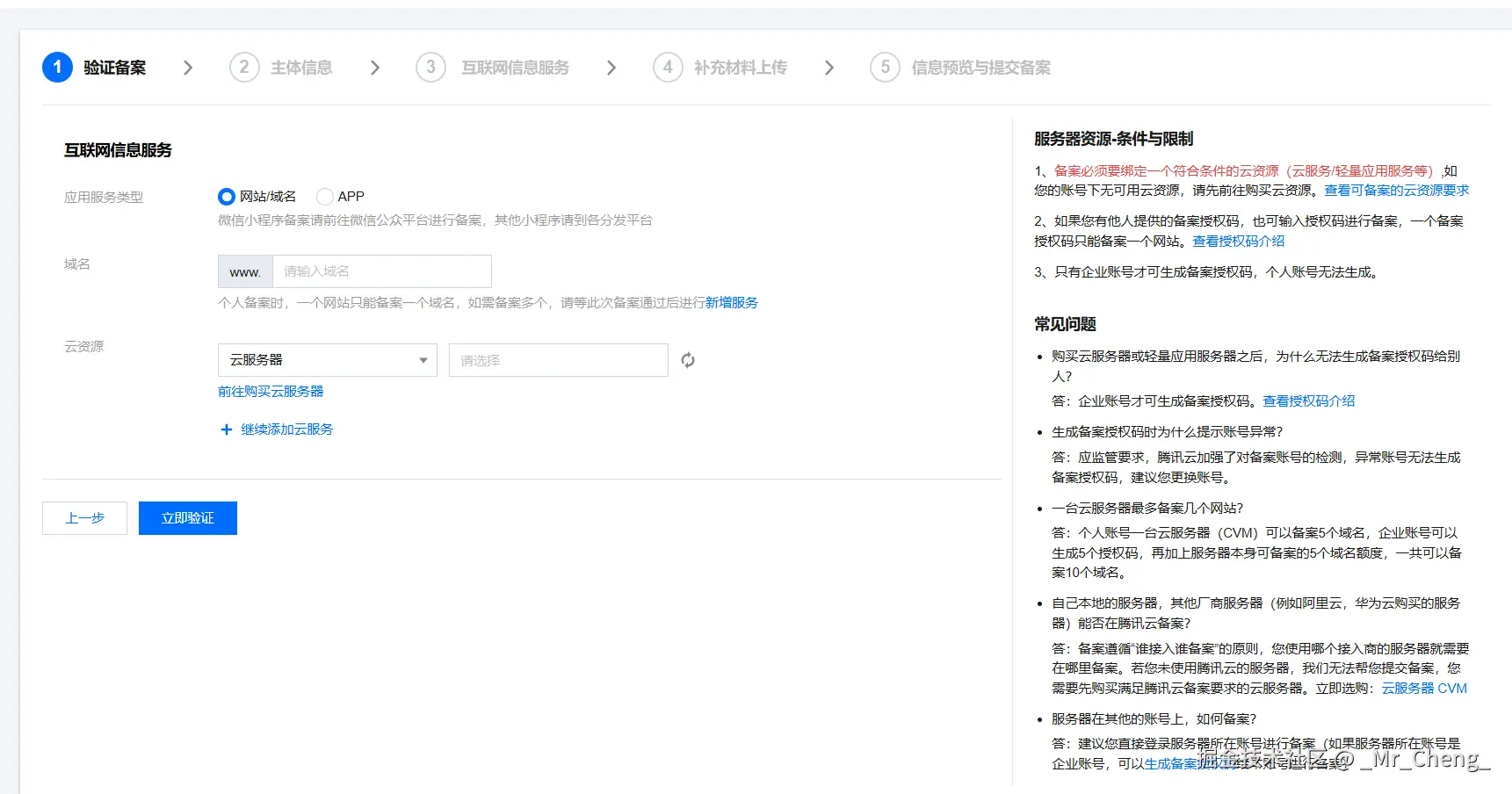This screenshot has width=1512, height=794.
Task: Click the 云资源 field label
Action: pyautogui.click(x=83, y=347)
